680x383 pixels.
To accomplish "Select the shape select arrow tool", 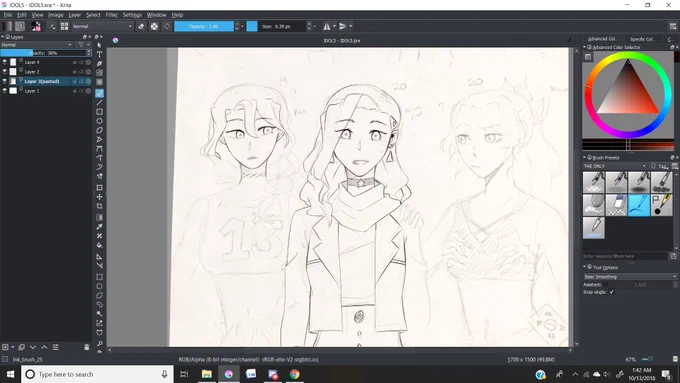I will click(99, 45).
